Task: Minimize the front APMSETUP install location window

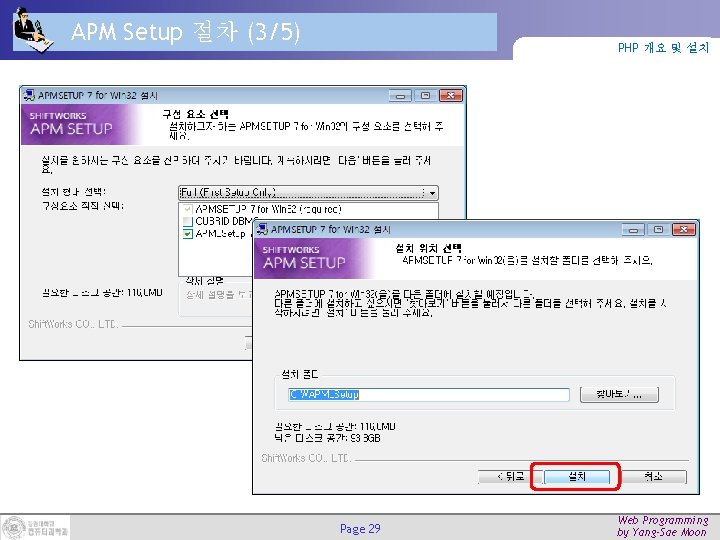Action: (x=633, y=229)
